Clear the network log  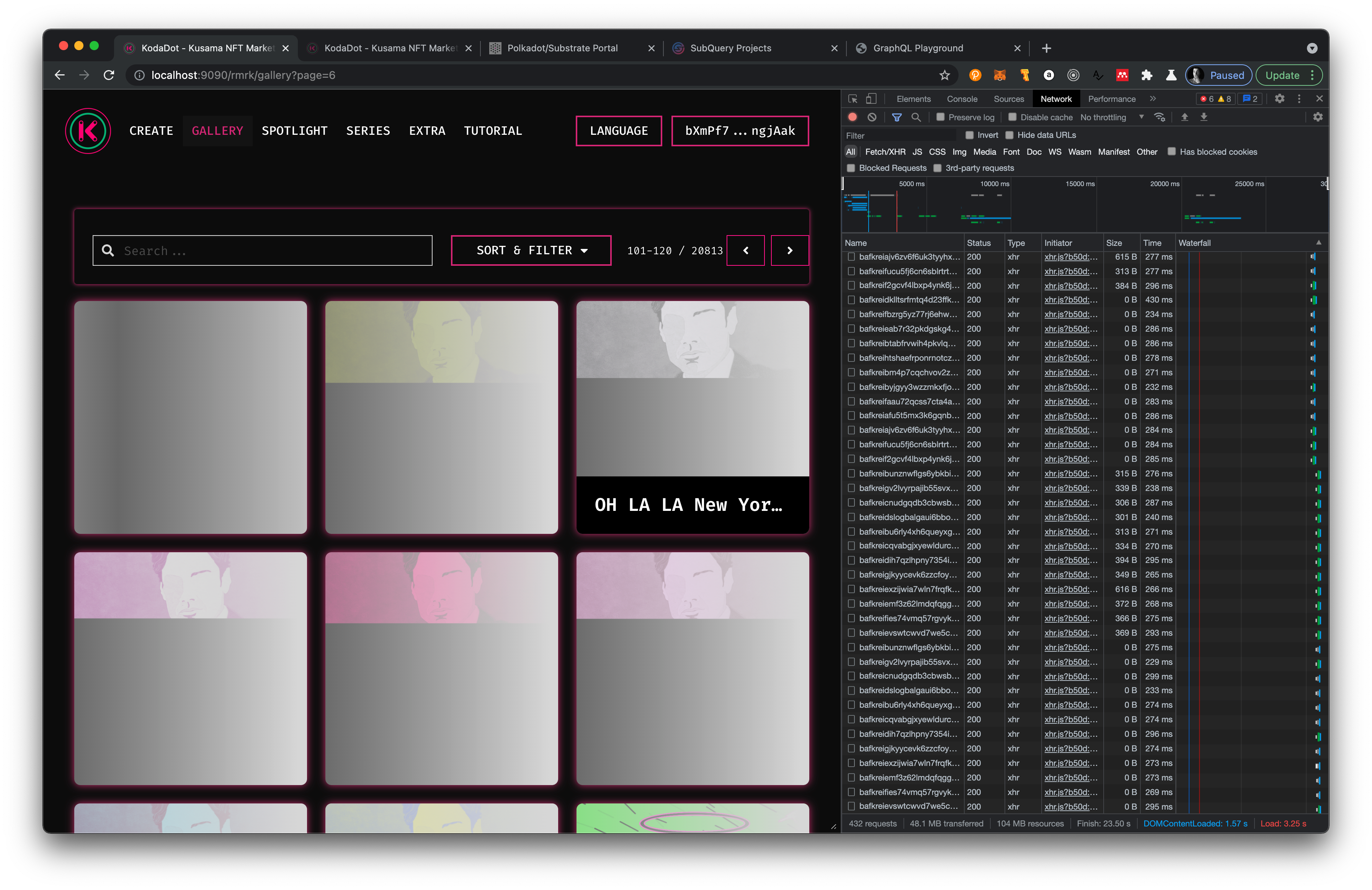(872, 117)
